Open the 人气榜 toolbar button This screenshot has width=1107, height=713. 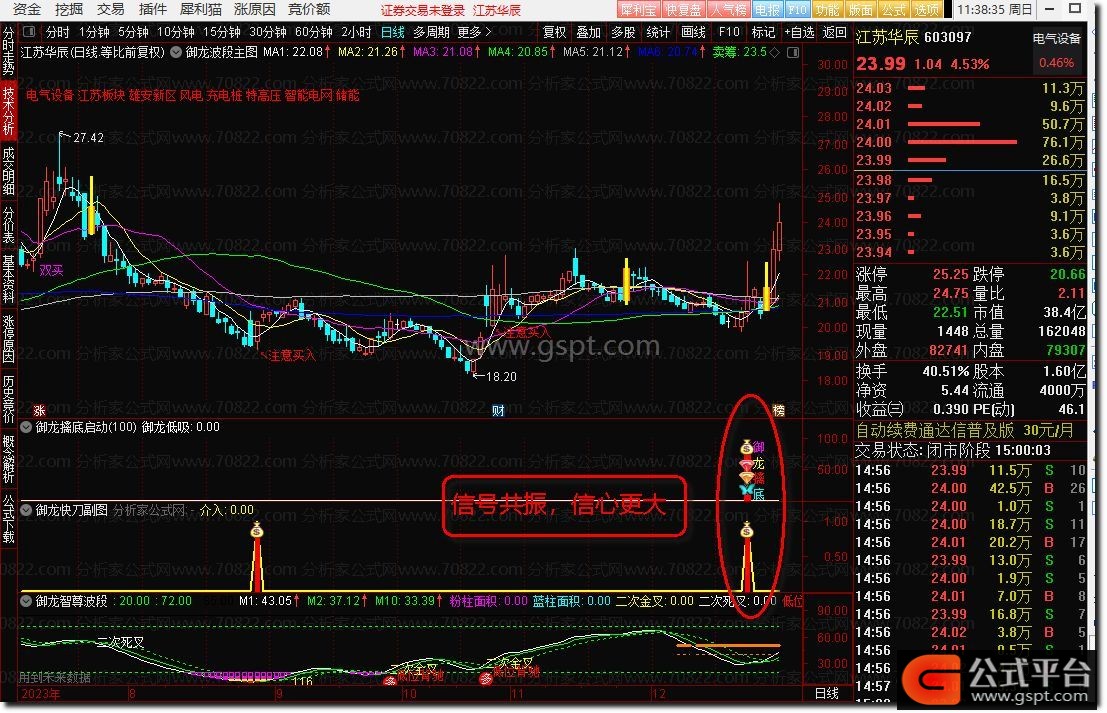click(x=728, y=10)
